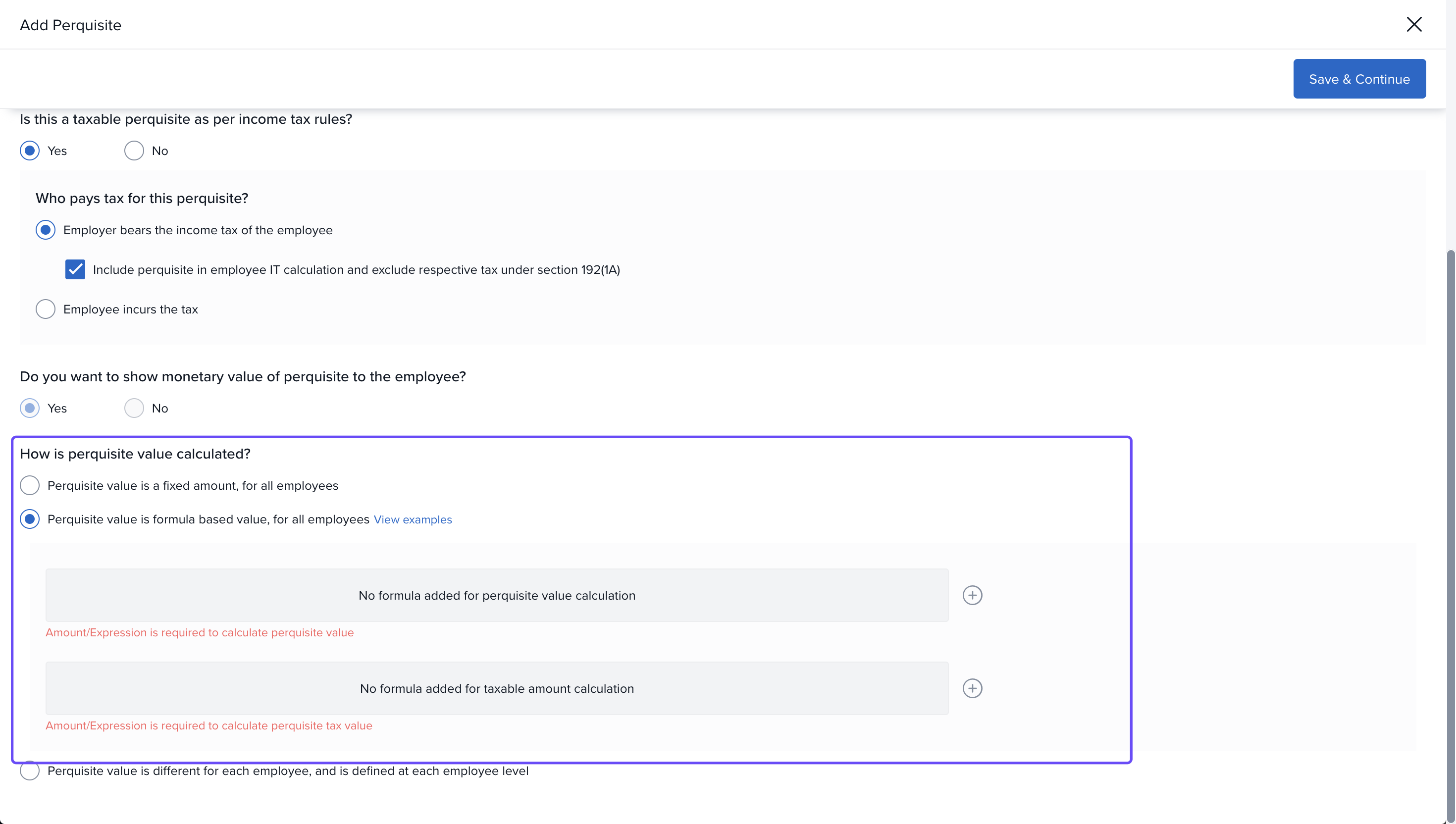The height and width of the screenshot is (824, 1456).
Task: Select Yes for taxable perquisite
Action: pos(29,151)
